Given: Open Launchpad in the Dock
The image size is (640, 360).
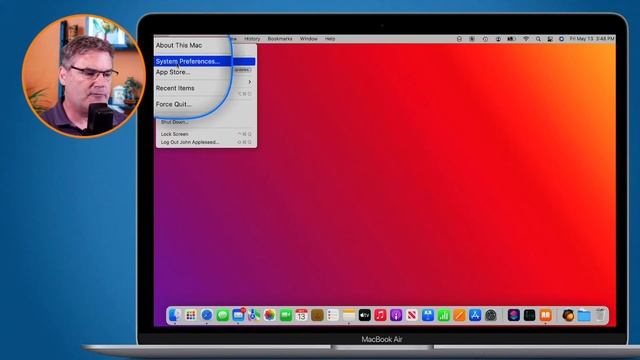Looking at the screenshot, I should pyautogui.click(x=191, y=315).
